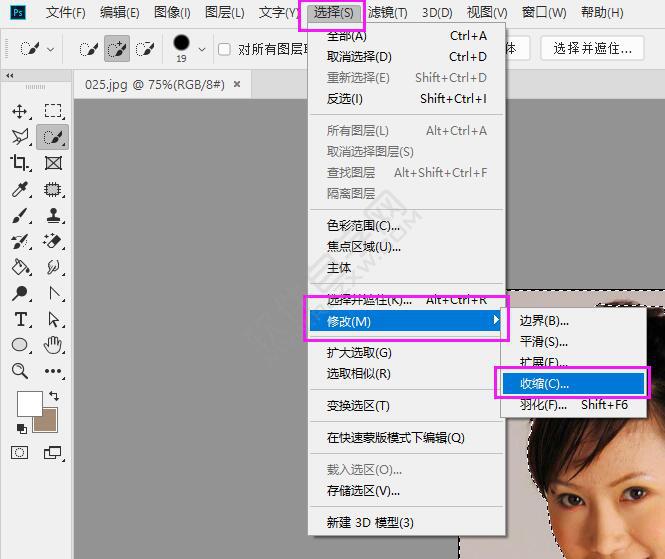Expand the brush options dropdown arrow
665x559 pixels.
click(202, 50)
